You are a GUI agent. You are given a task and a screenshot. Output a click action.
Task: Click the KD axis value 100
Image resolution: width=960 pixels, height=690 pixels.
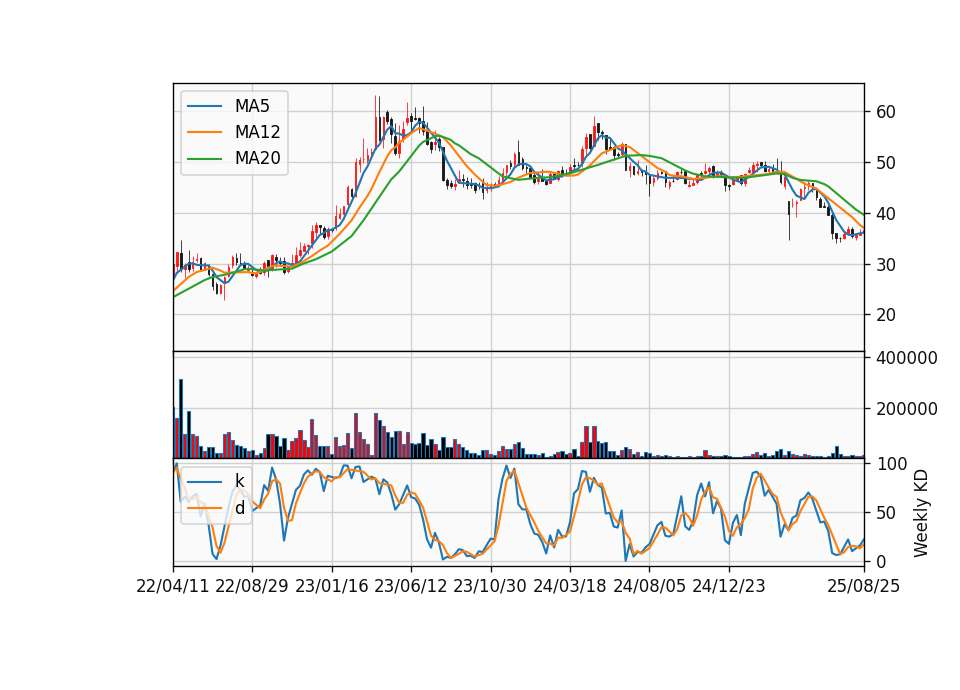point(891,464)
